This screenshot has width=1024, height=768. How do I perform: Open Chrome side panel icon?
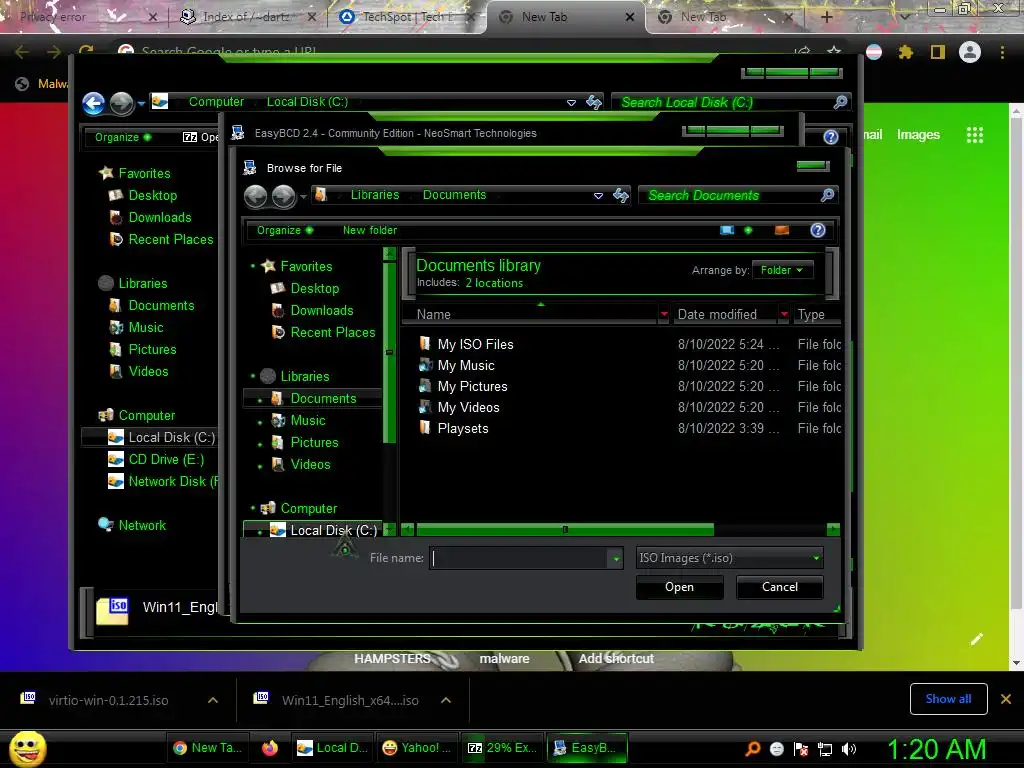(x=938, y=52)
